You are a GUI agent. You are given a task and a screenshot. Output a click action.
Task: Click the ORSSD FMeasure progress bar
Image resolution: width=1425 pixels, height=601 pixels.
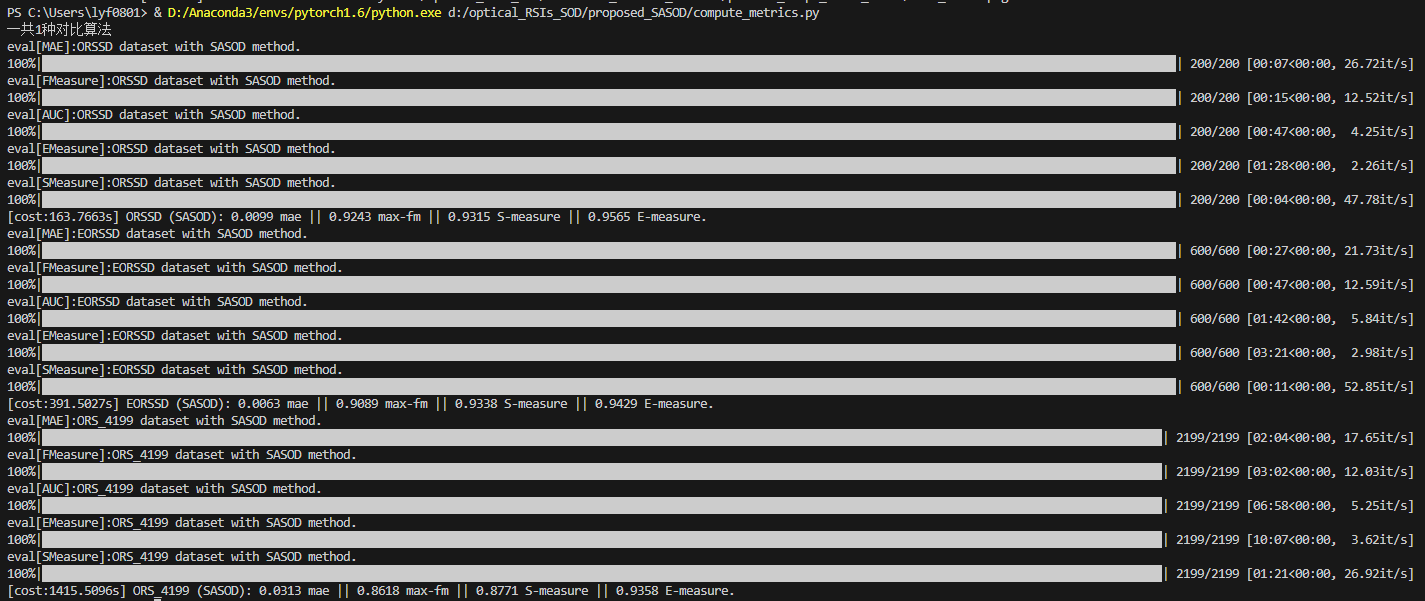600,97
